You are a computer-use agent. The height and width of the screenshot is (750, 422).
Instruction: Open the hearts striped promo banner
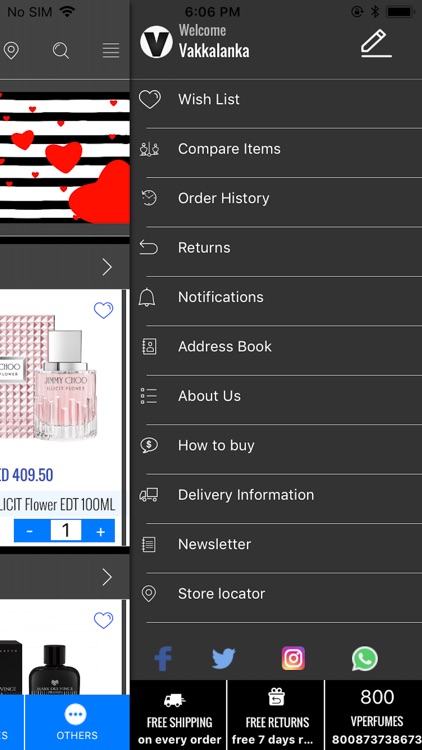(65, 158)
